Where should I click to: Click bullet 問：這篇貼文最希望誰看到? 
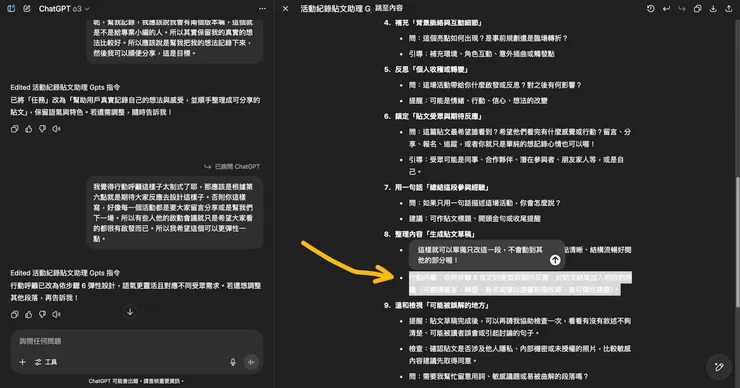tap(520, 138)
